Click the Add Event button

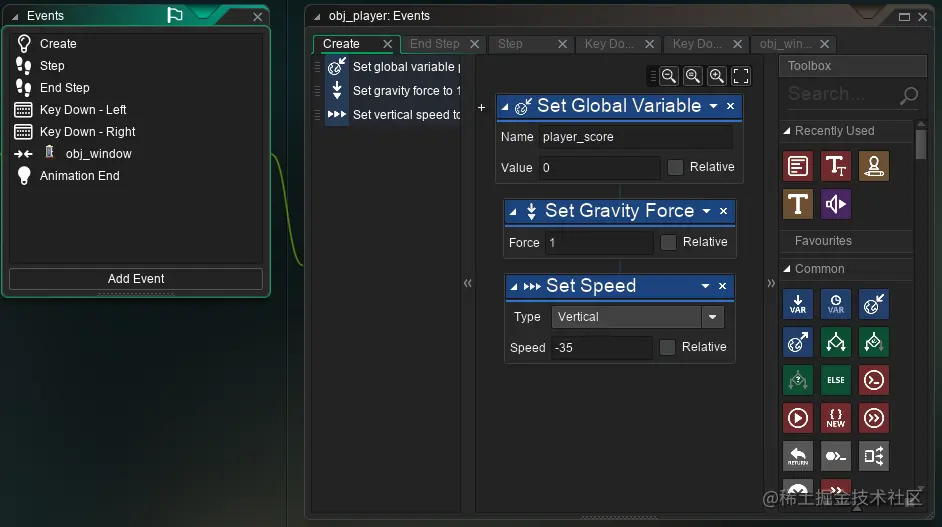[136, 279]
